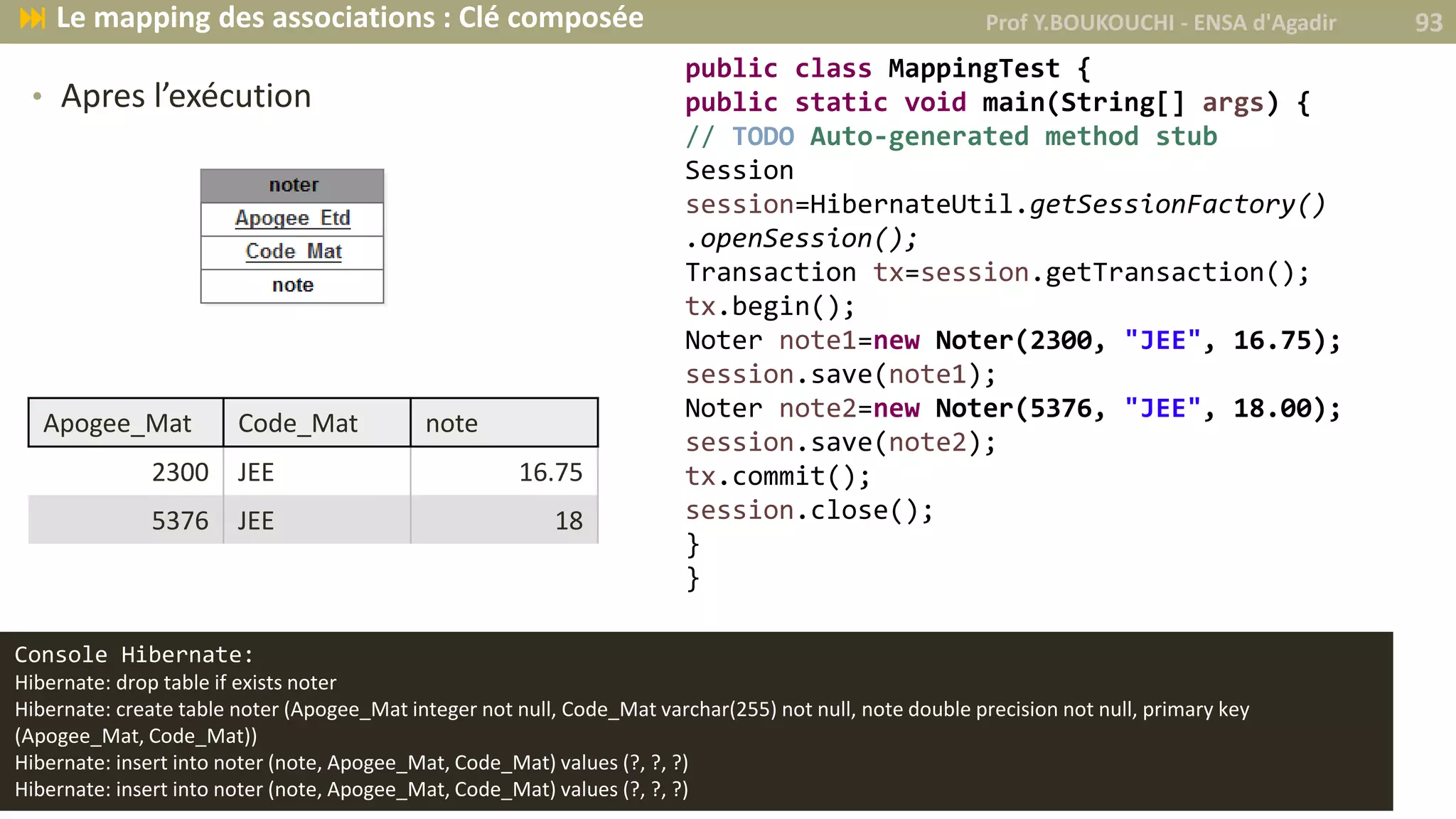This screenshot has width=1456, height=819.
Task: Click the slide title 'Le mapping des associations : Clé composée'
Action: (x=350, y=18)
